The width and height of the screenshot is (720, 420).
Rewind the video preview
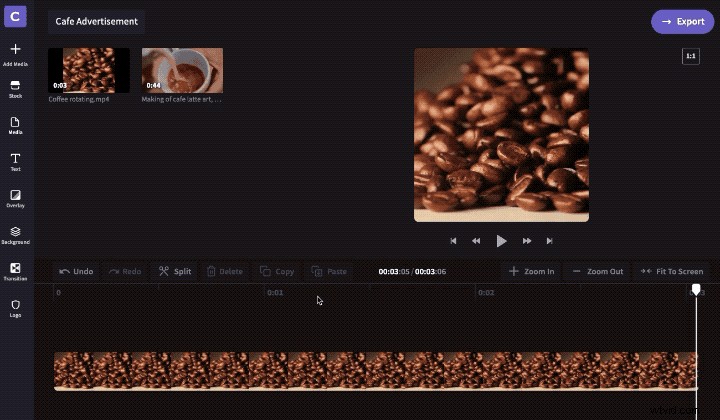coord(476,241)
